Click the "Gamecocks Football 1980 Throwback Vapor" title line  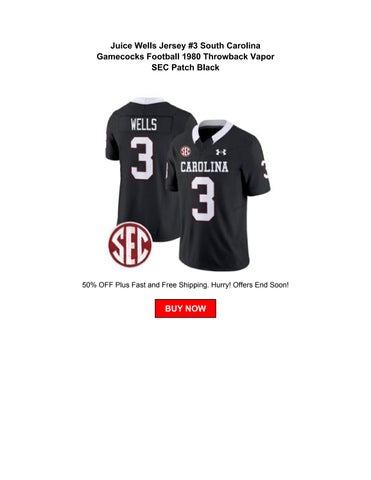click(185, 56)
